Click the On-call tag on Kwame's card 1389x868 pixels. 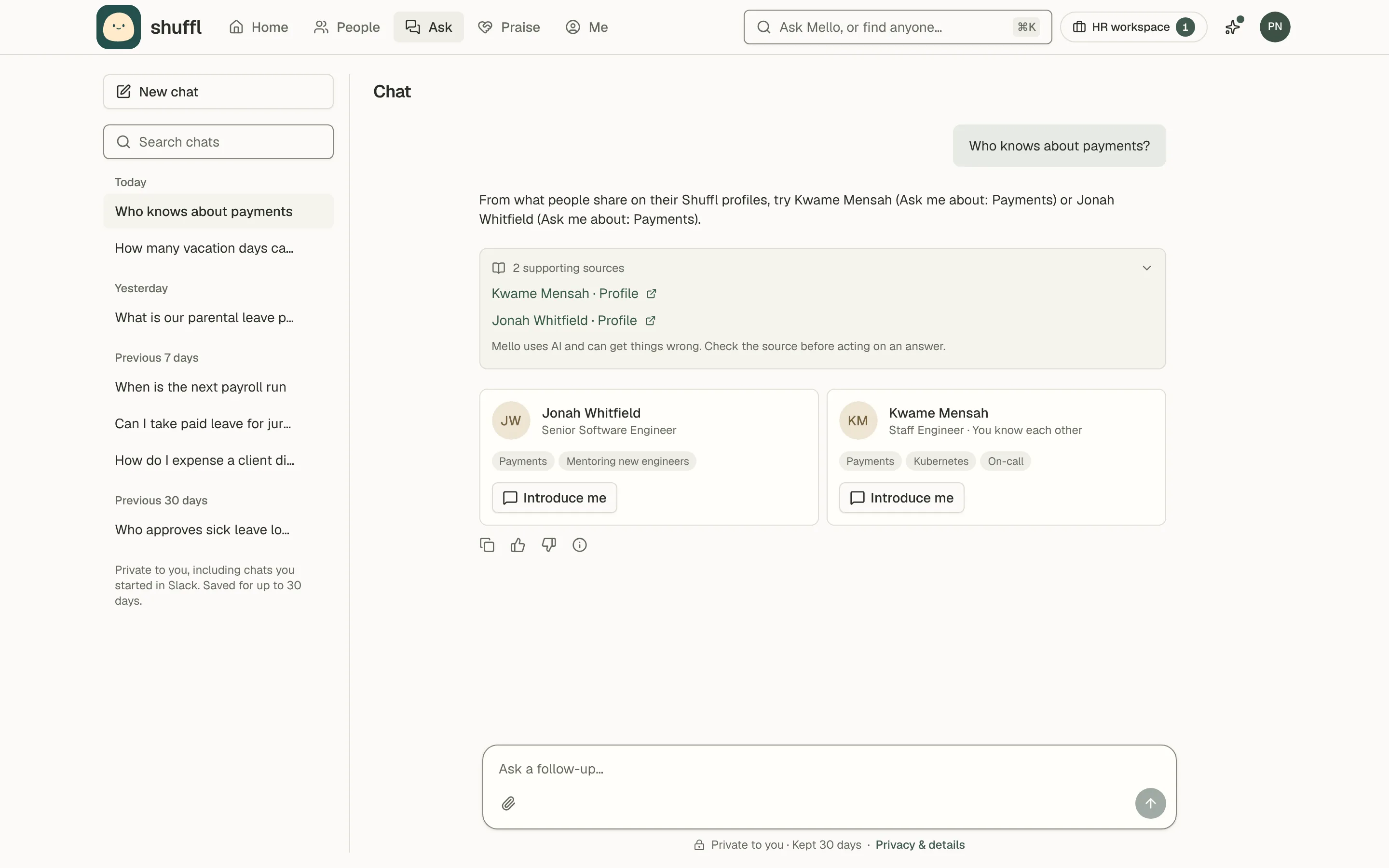pyautogui.click(x=1005, y=461)
